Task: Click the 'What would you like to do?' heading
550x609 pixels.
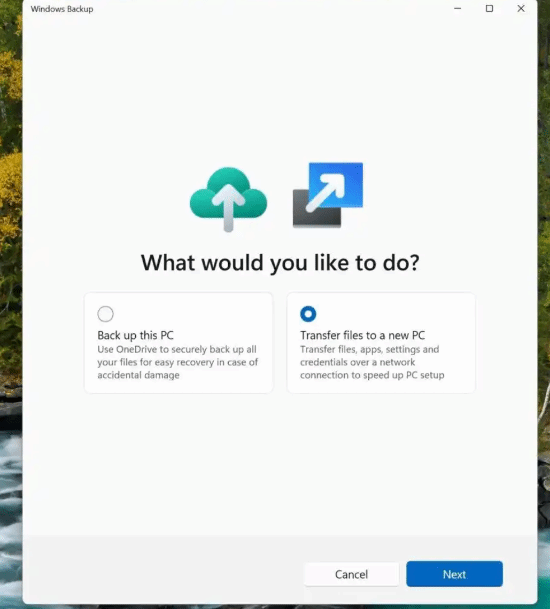Action: point(280,263)
